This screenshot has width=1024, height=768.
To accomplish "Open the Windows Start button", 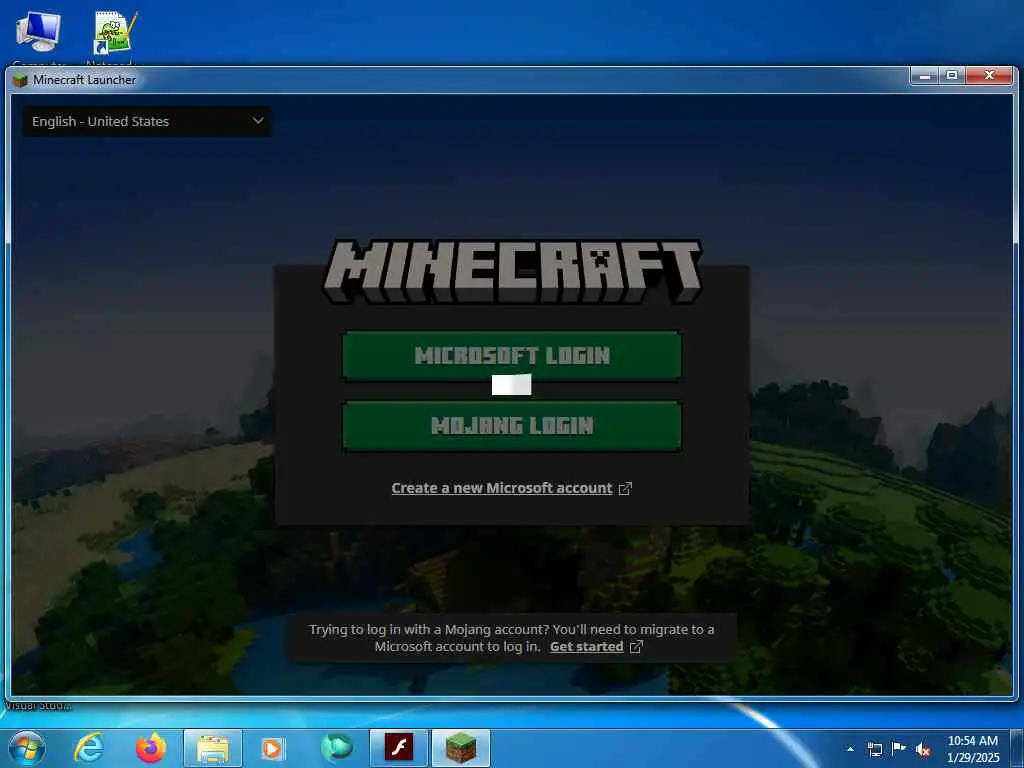I will click(x=27, y=748).
